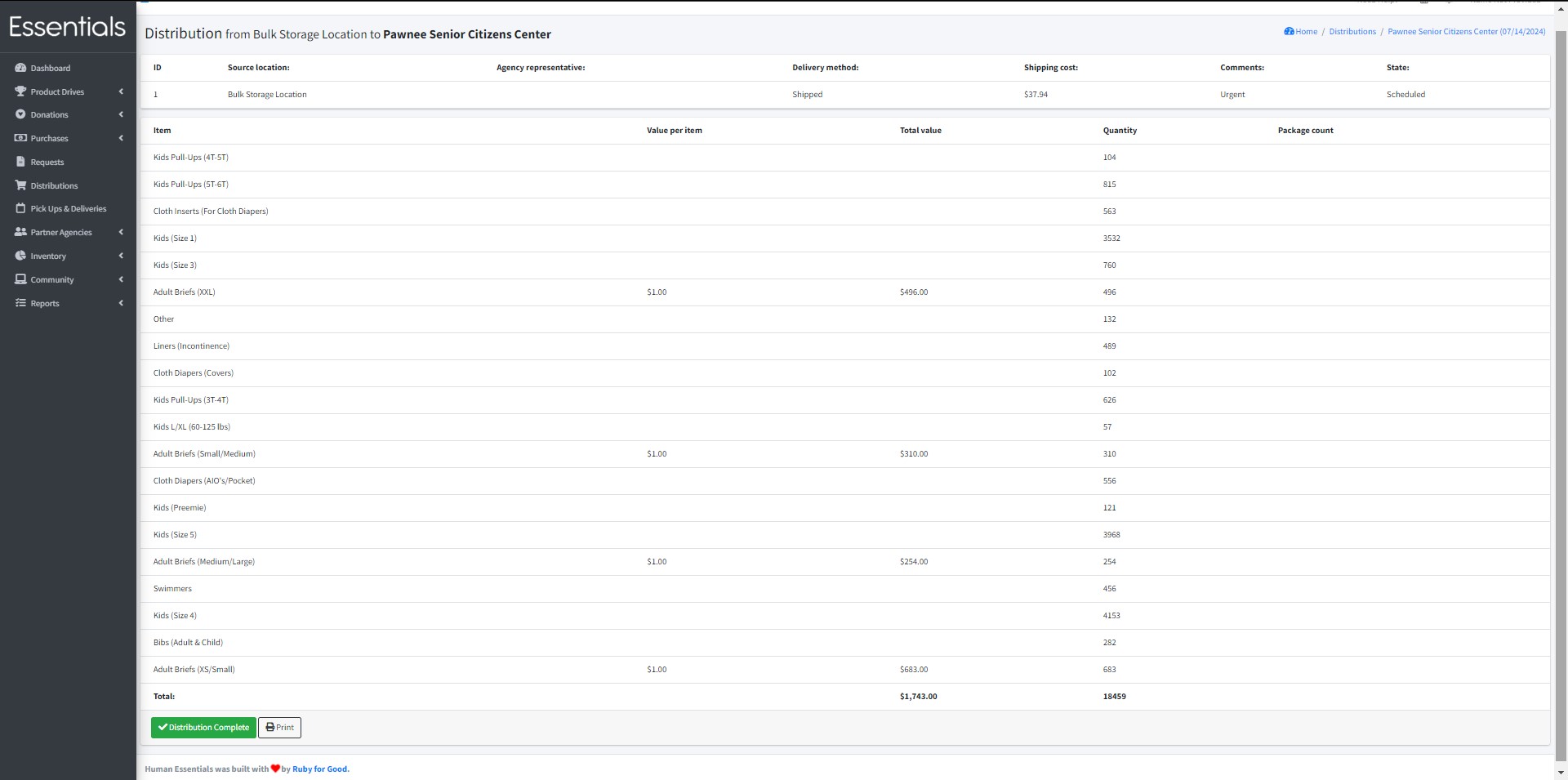This screenshot has height=780, width=1568.
Task: Expand the Partner Agencies submenu chevron
Action: 121,232
